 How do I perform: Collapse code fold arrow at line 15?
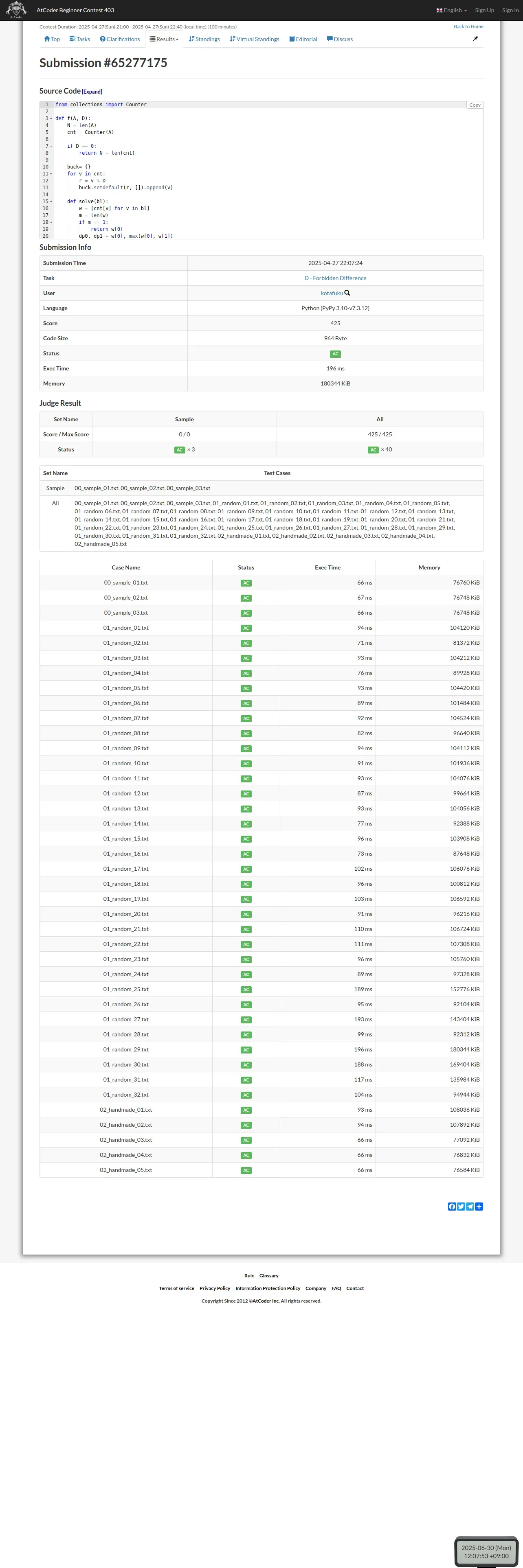(51, 201)
